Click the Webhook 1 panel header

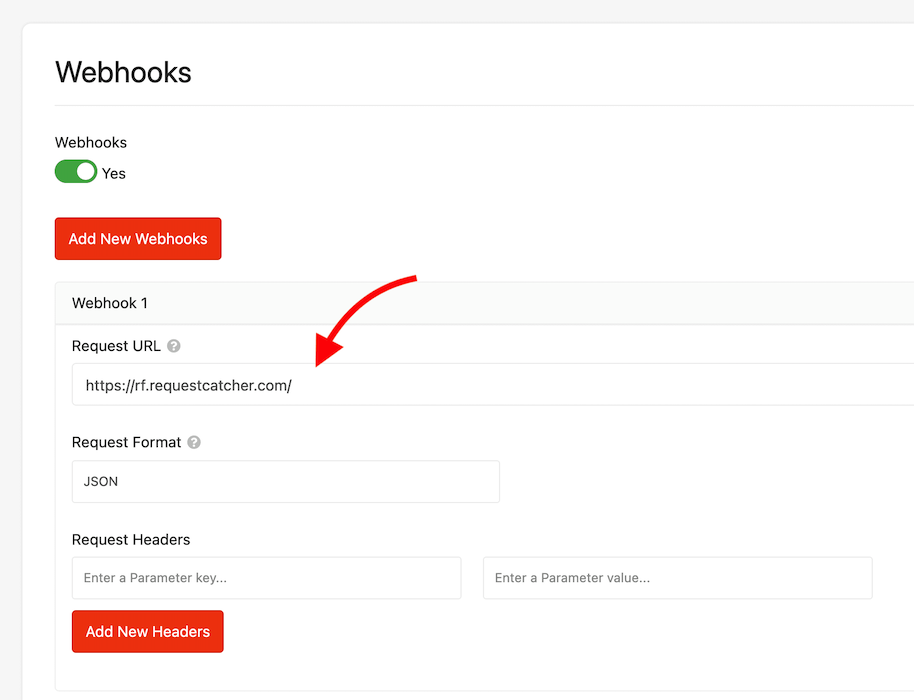point(484,303)
